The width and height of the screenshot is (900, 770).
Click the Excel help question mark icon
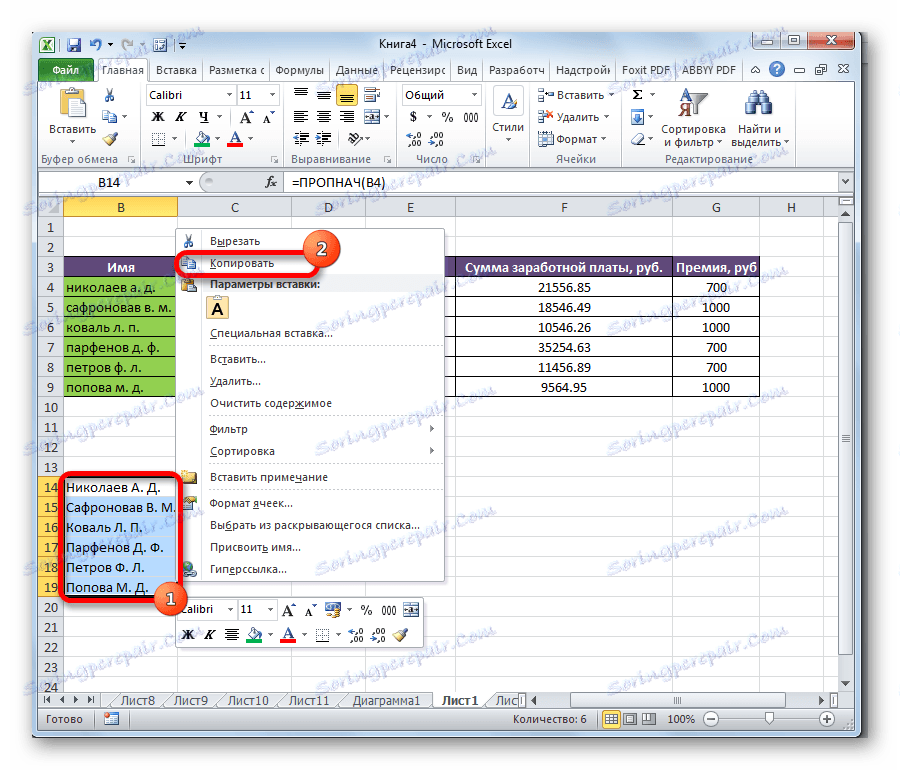click(777, 69)
